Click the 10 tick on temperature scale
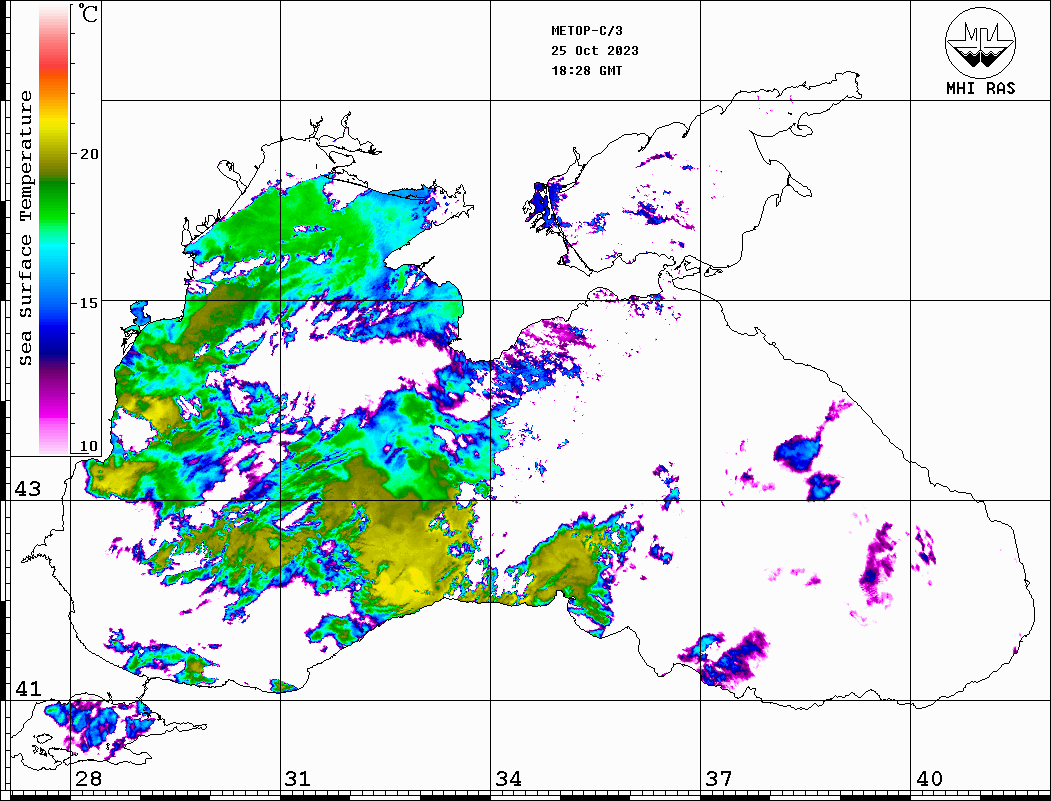 (x=88, y=446)
